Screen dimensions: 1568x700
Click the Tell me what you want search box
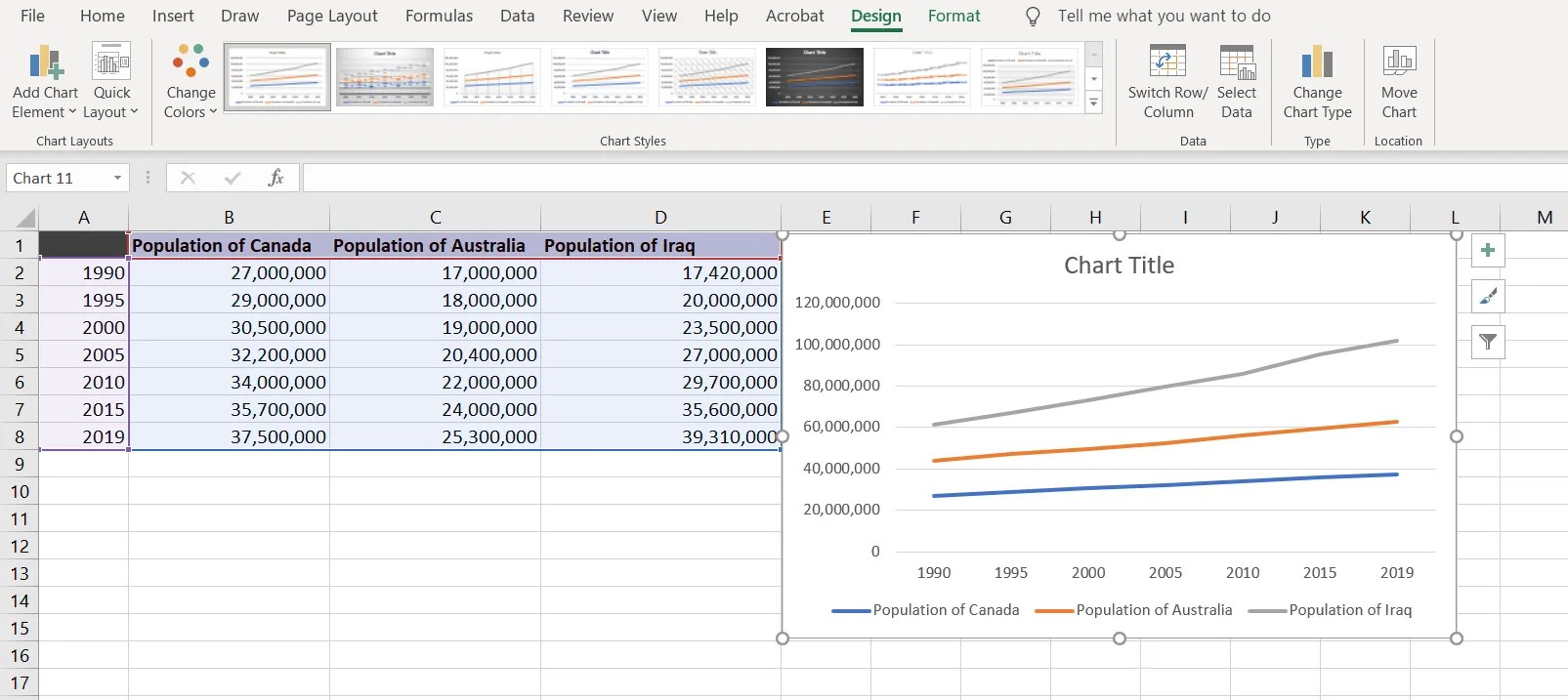tap(1164, 16)
